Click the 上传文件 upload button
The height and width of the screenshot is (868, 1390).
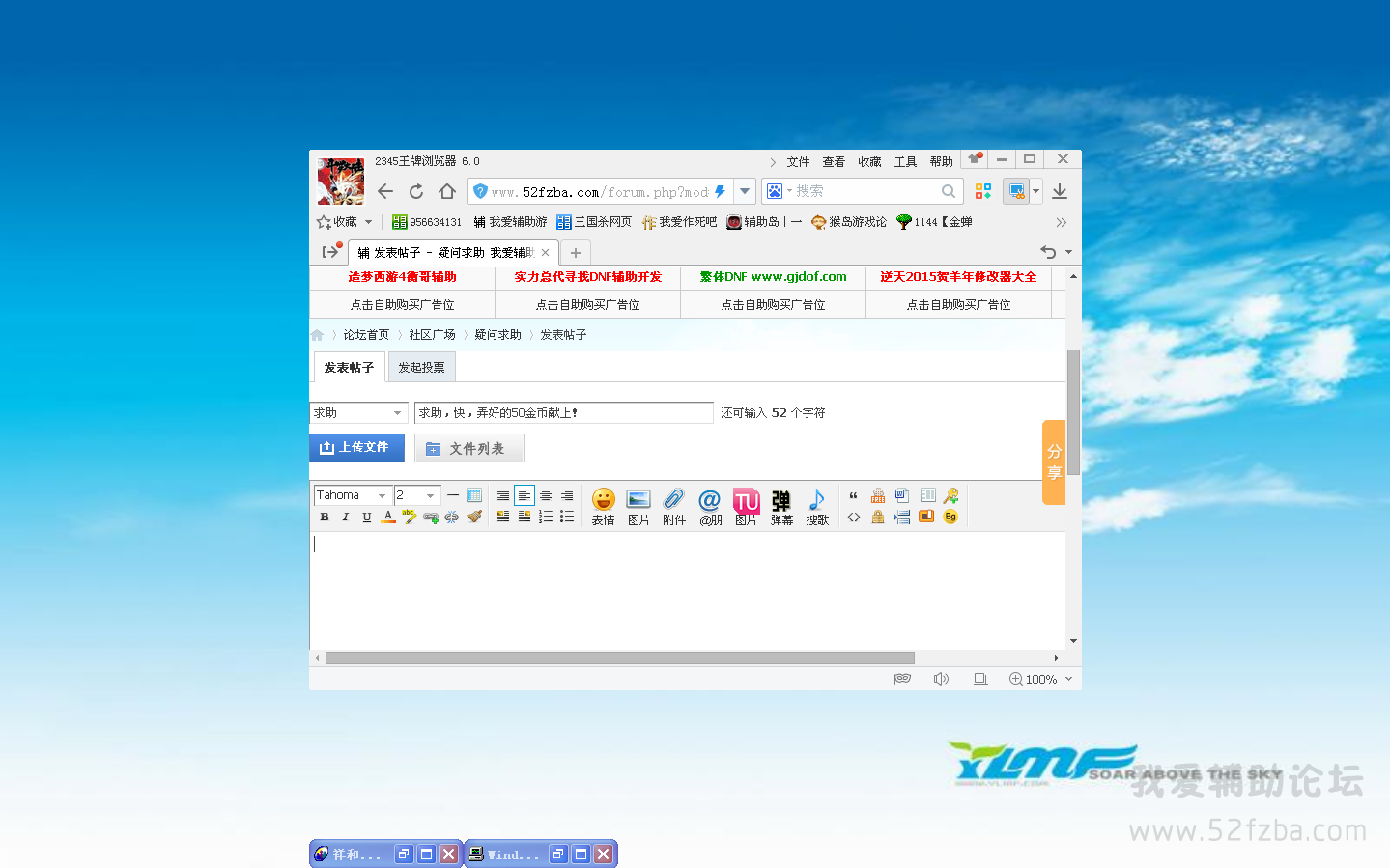[x=356, y=448]
